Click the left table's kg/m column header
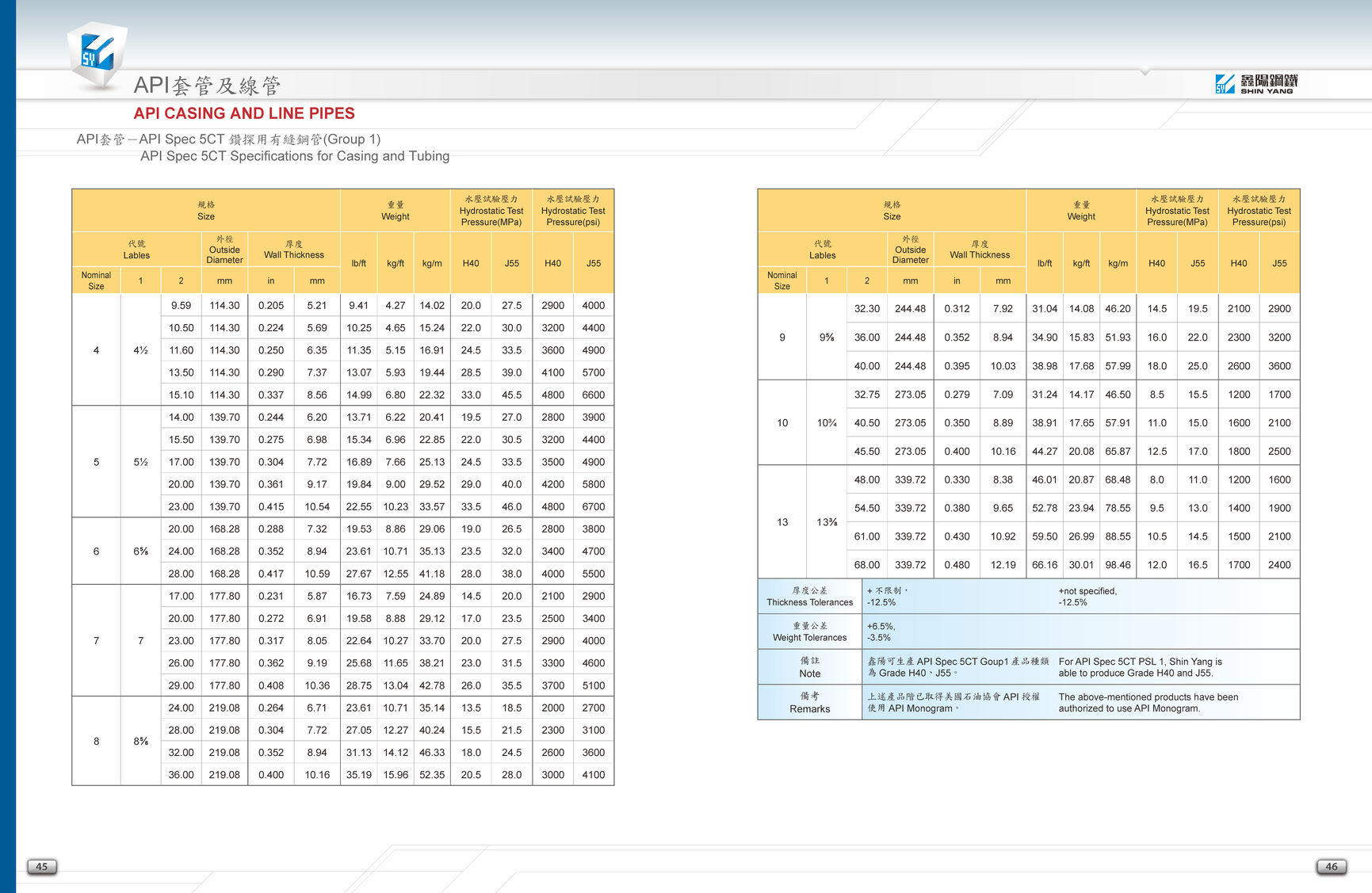1372x893 pixels. pos(432,263)
